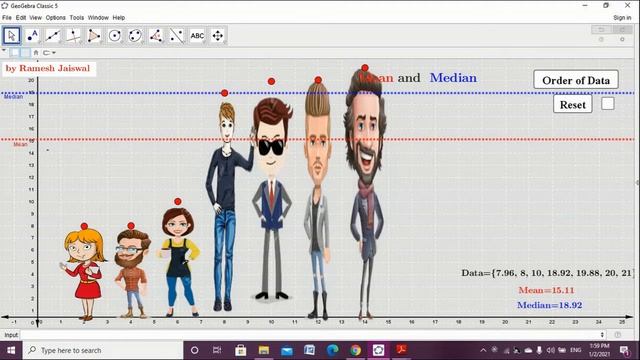Click the red point above the bearded man with glasses
The height and width of the screenshot is (360, 640).
(x=131, y=226)
